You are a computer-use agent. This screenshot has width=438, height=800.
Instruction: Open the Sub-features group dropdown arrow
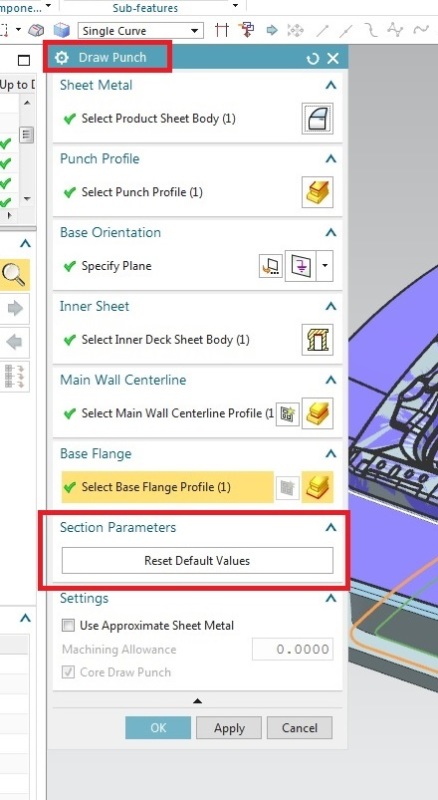point(235,6)
